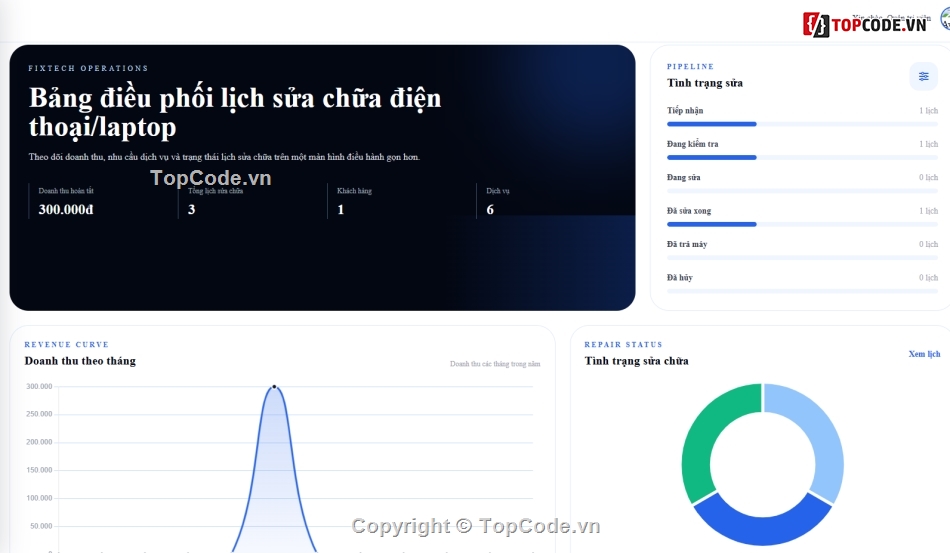
Task: Click the "Đã trả máy" status label
Action: point(687,243)
